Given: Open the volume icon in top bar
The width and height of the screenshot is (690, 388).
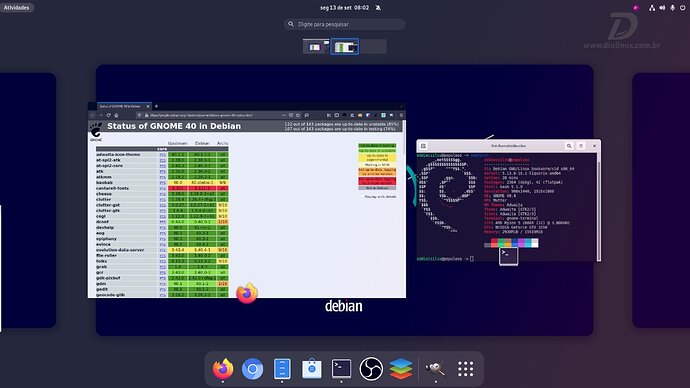Looking at the screenshot, I should click(x=662, y=8).
